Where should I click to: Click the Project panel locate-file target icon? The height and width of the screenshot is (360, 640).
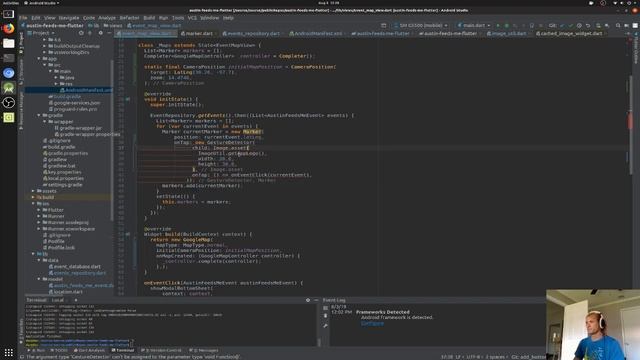click(81, 33)
